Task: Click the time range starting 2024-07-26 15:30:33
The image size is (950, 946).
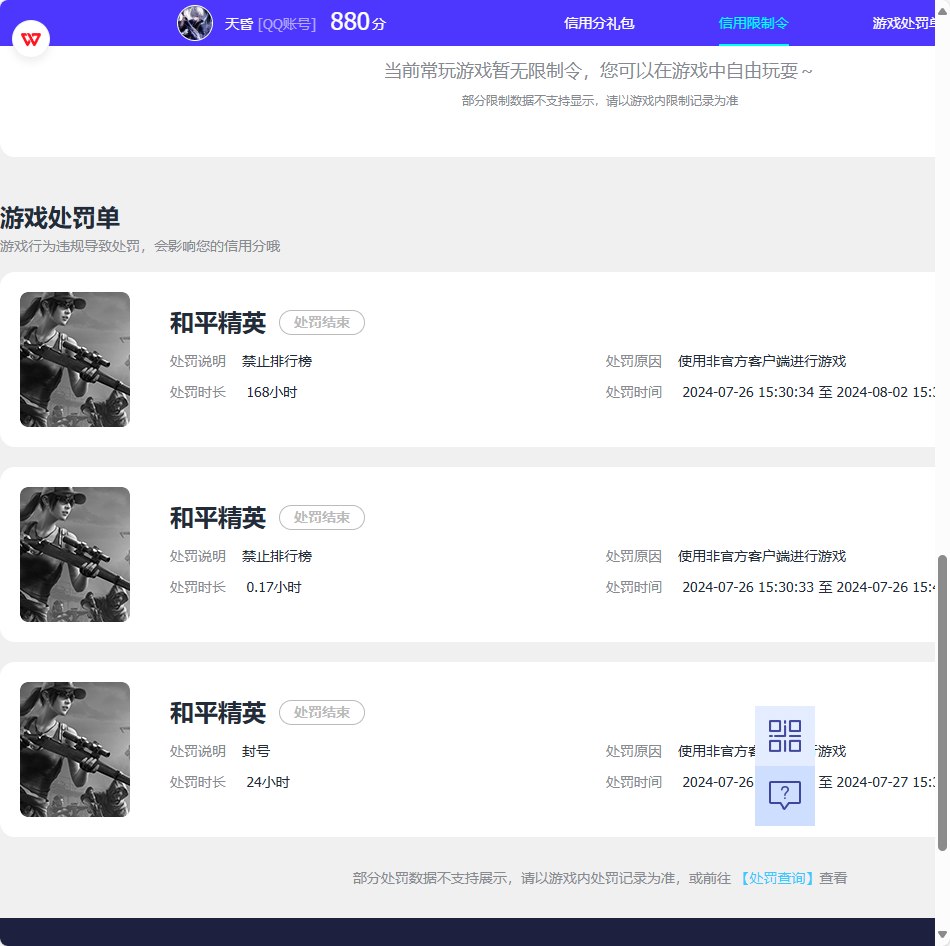Action: coord(808,587)
